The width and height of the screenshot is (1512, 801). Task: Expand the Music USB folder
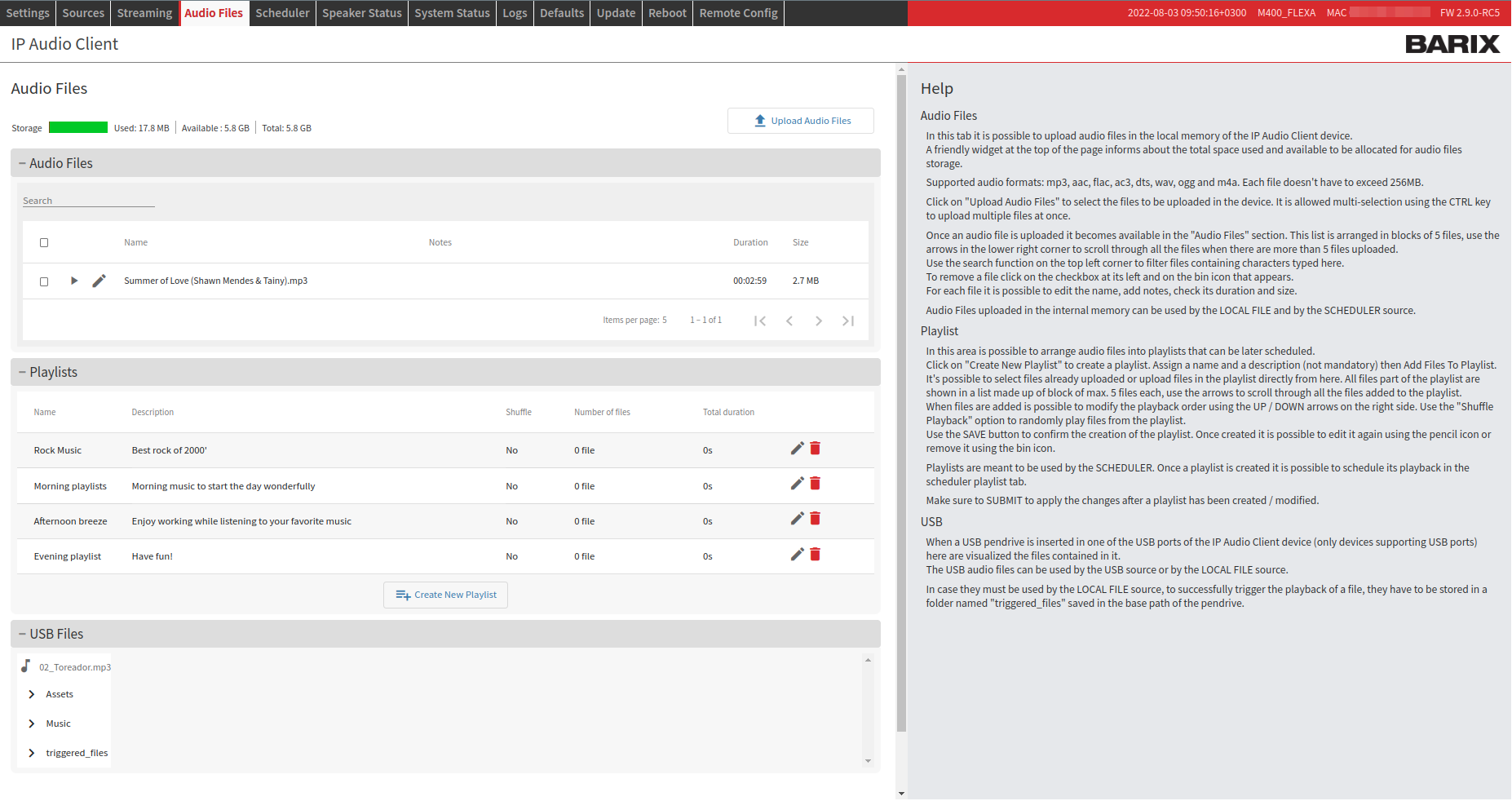(x=32, y=724)
